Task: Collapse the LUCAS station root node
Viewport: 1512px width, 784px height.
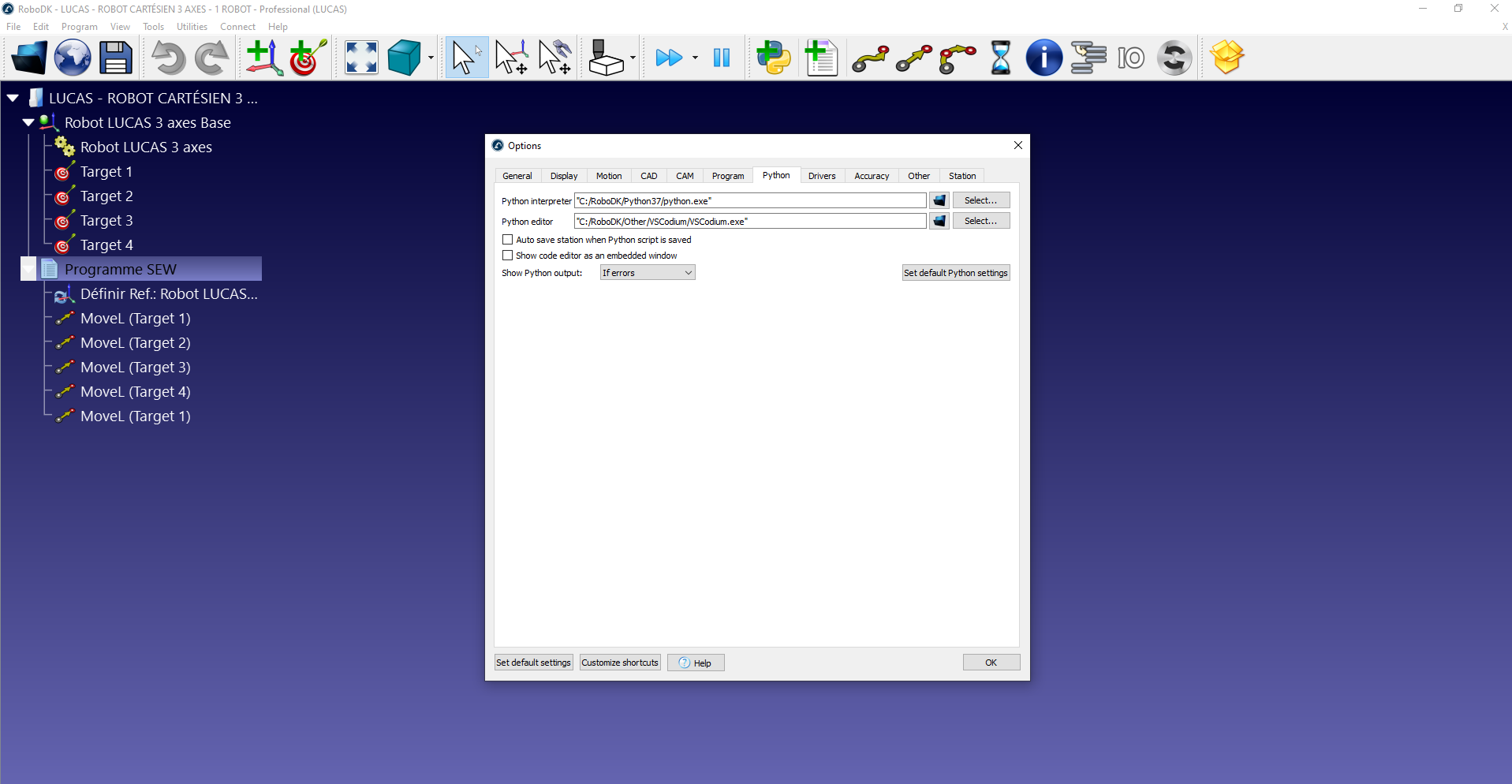Action: point(13,99)
